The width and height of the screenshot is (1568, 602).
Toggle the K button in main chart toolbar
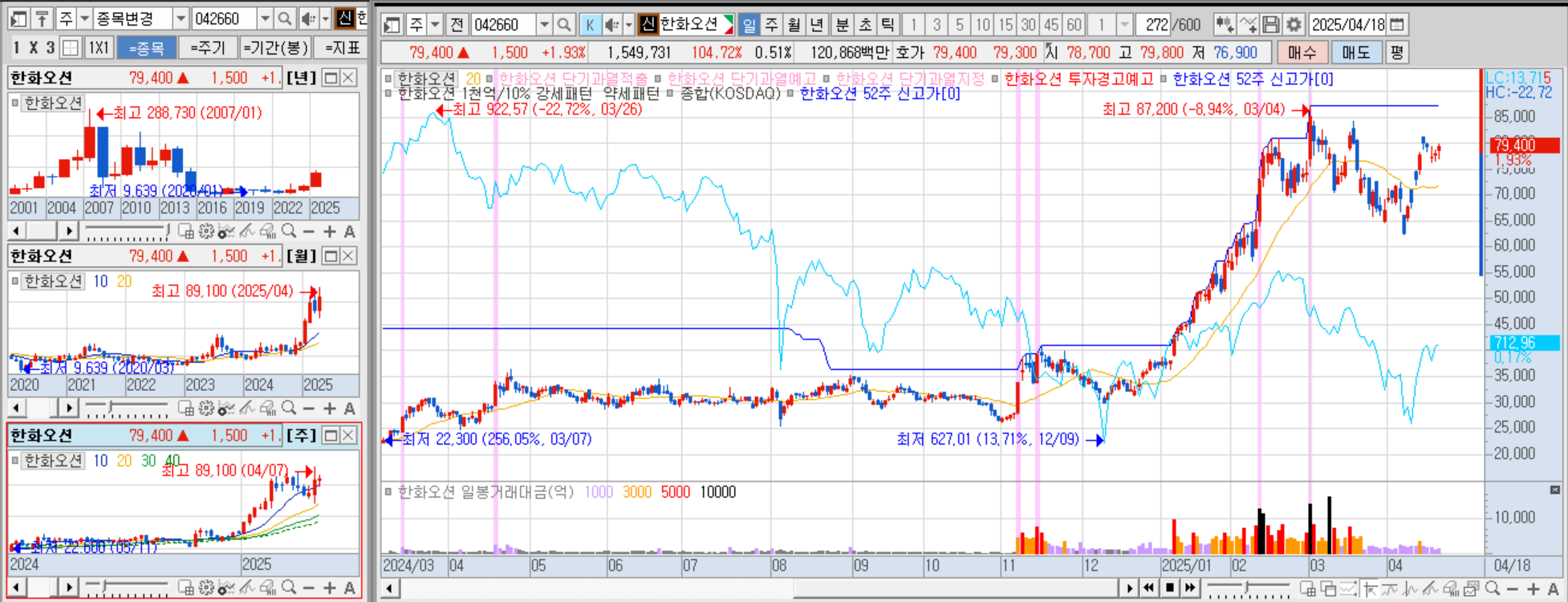click(590, 25)
